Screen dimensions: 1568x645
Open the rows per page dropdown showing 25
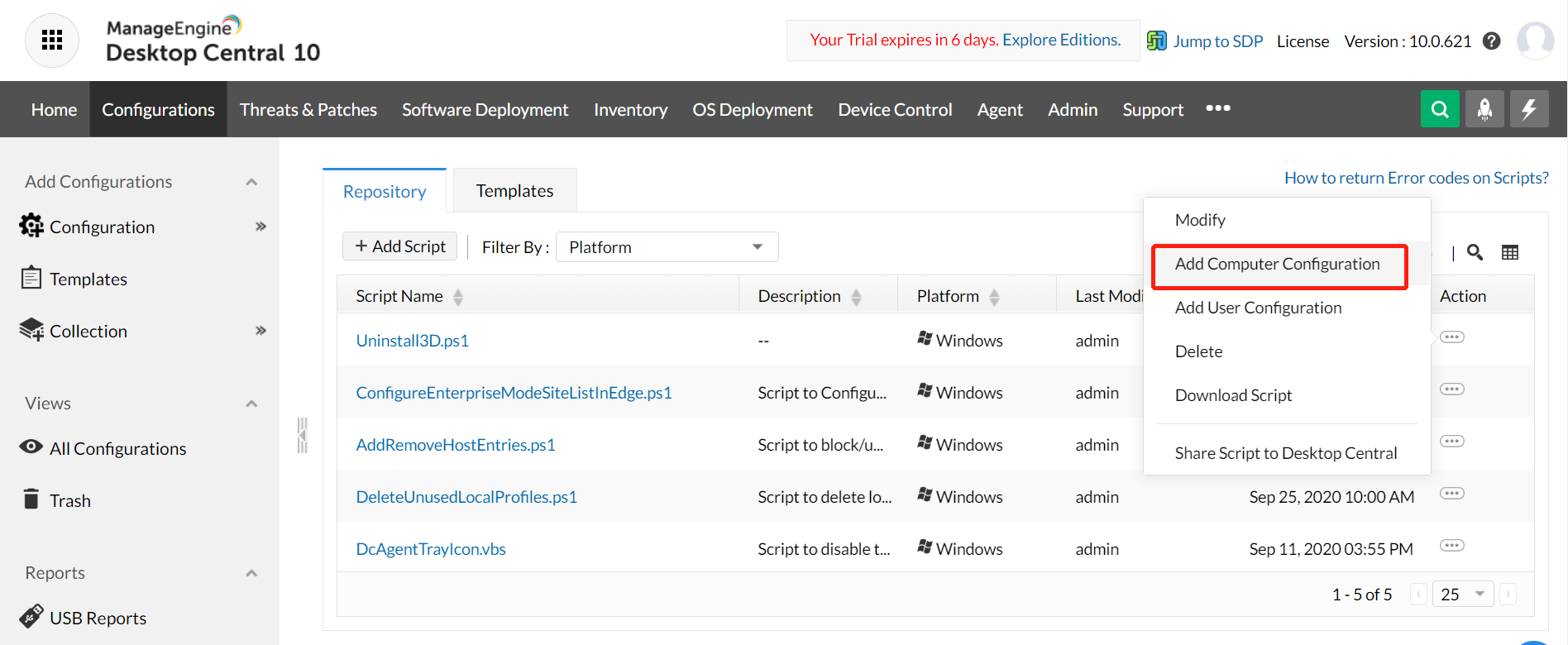tap(1462, 595)
